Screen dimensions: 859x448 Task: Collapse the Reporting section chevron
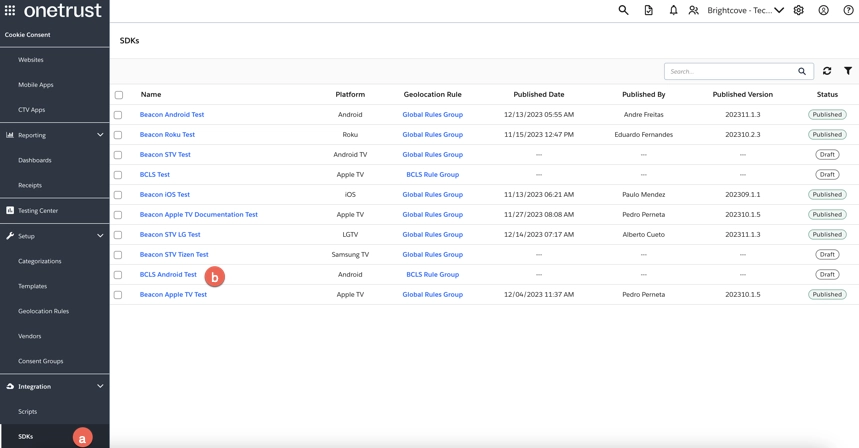tap(100, 135)
